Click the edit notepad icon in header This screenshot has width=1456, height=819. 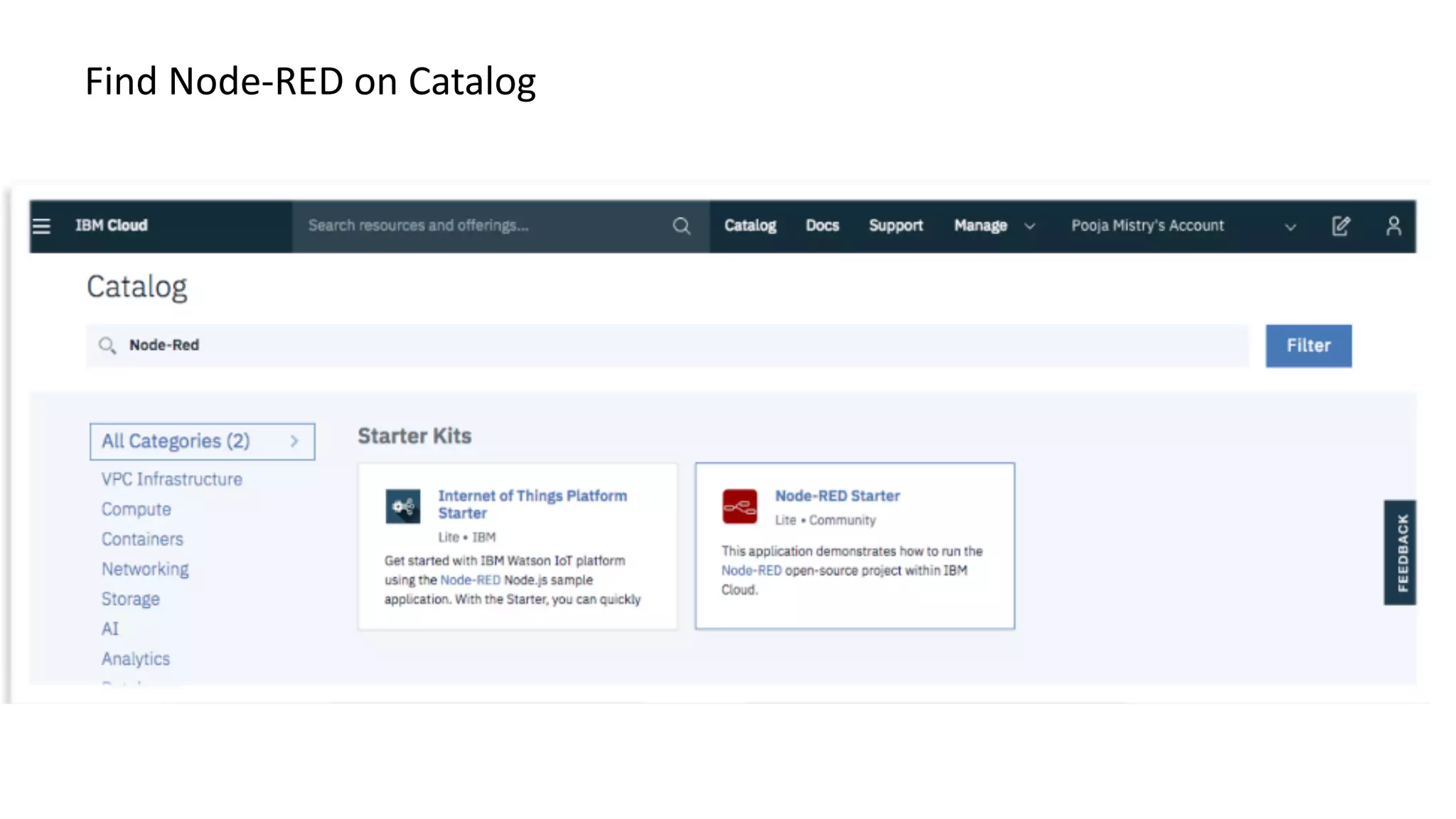click(x=1340, y=226)
